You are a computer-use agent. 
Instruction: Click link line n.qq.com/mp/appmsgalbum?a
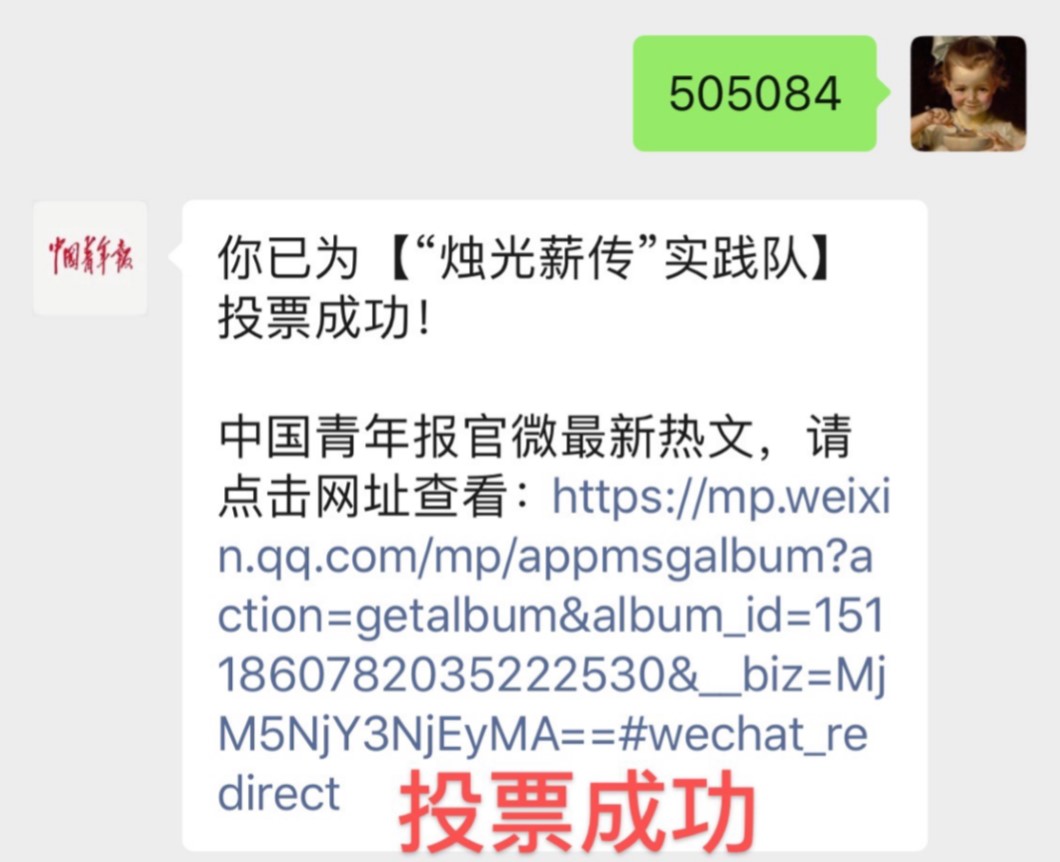point(546,556)
